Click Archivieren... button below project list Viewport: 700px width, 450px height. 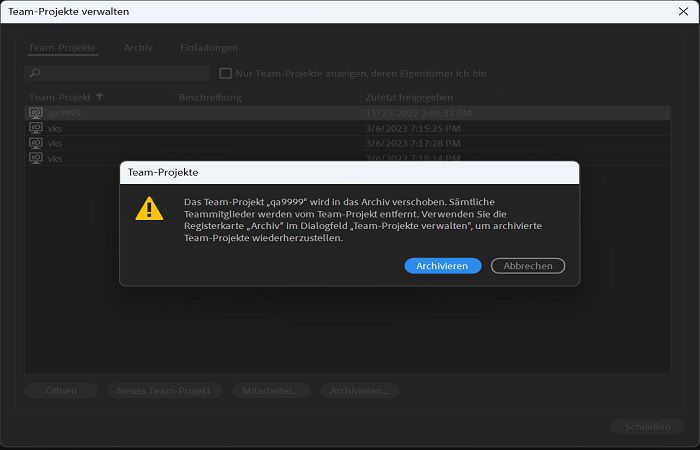[359, 391]
